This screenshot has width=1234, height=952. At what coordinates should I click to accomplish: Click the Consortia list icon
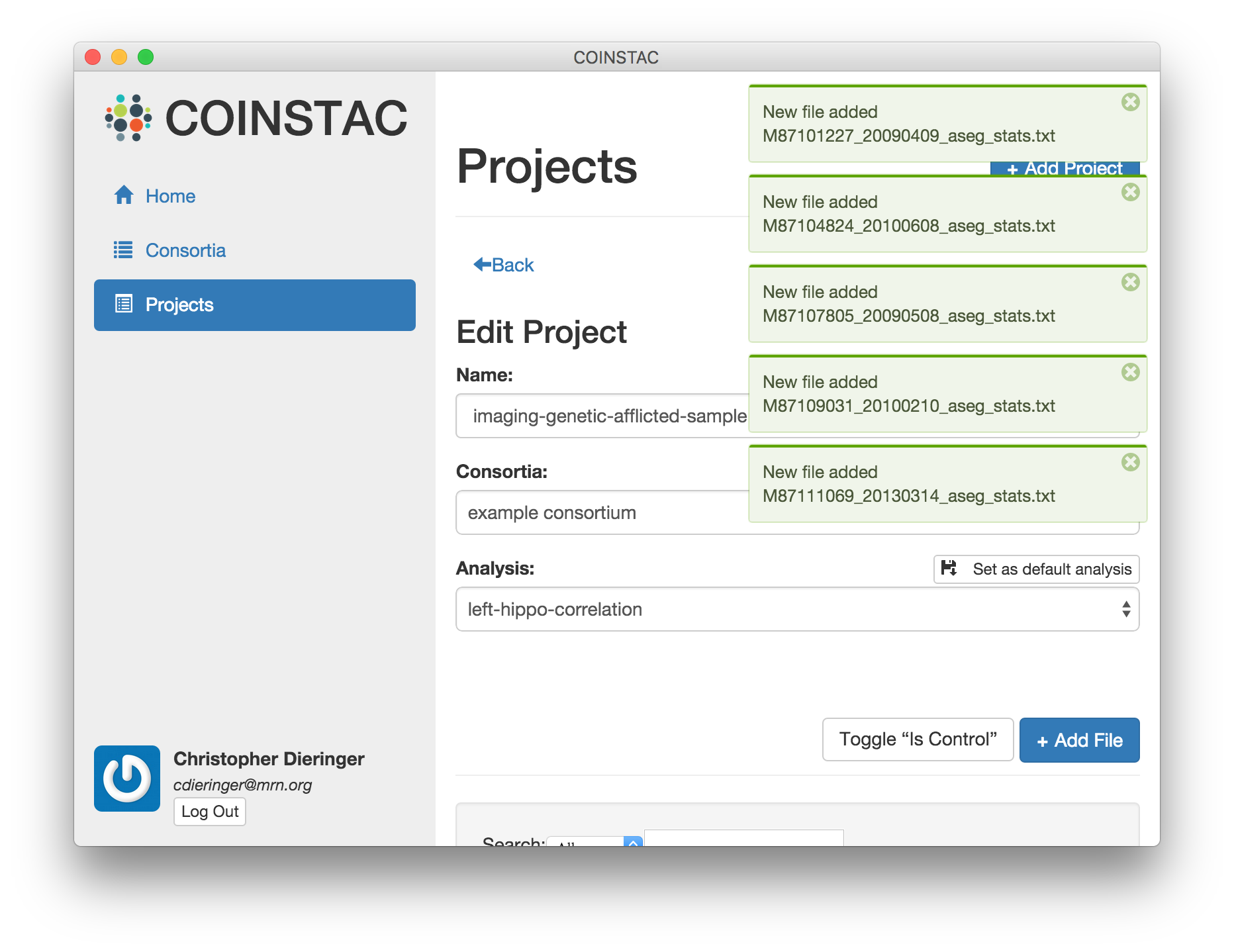pos(123,250)
